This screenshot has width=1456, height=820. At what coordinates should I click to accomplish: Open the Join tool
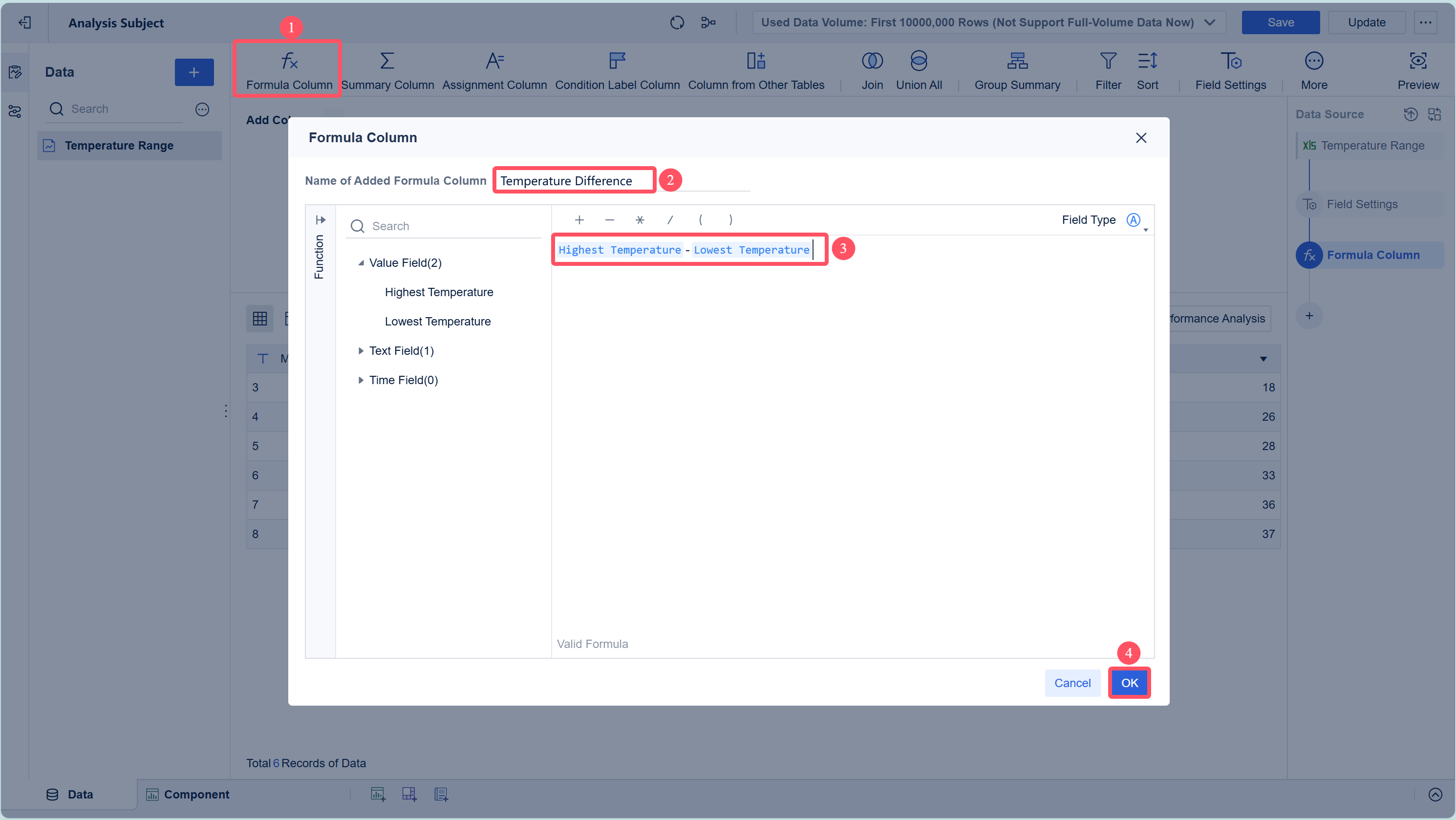coord(872,70)
